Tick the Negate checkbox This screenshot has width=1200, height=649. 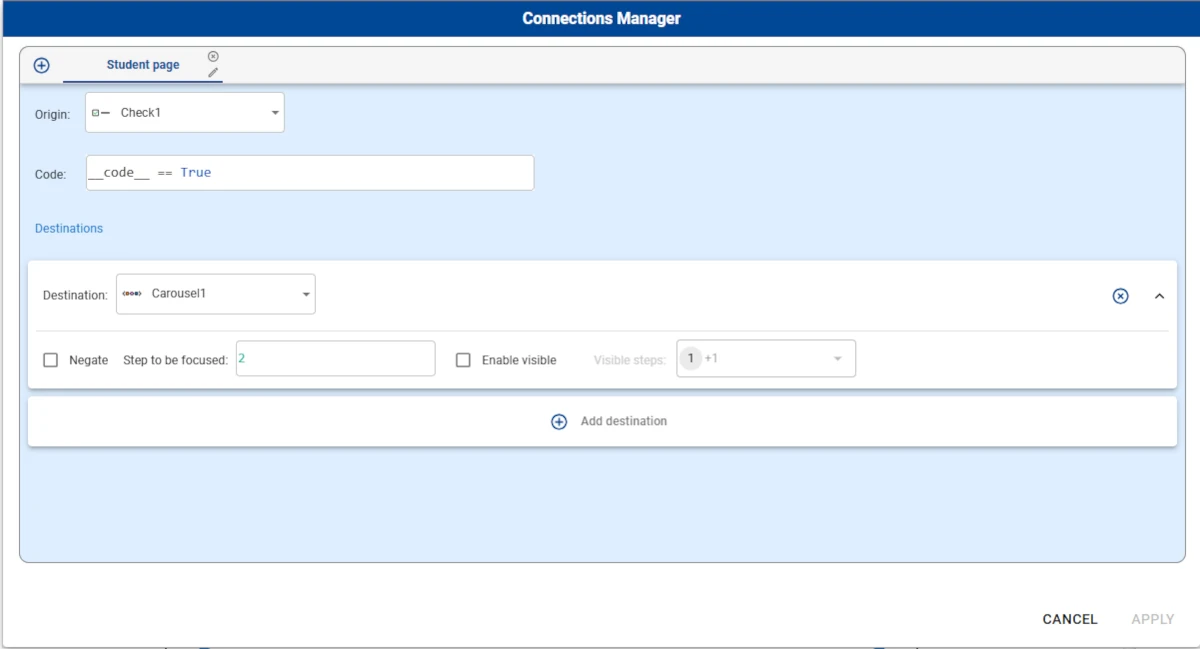pos(51,360)
